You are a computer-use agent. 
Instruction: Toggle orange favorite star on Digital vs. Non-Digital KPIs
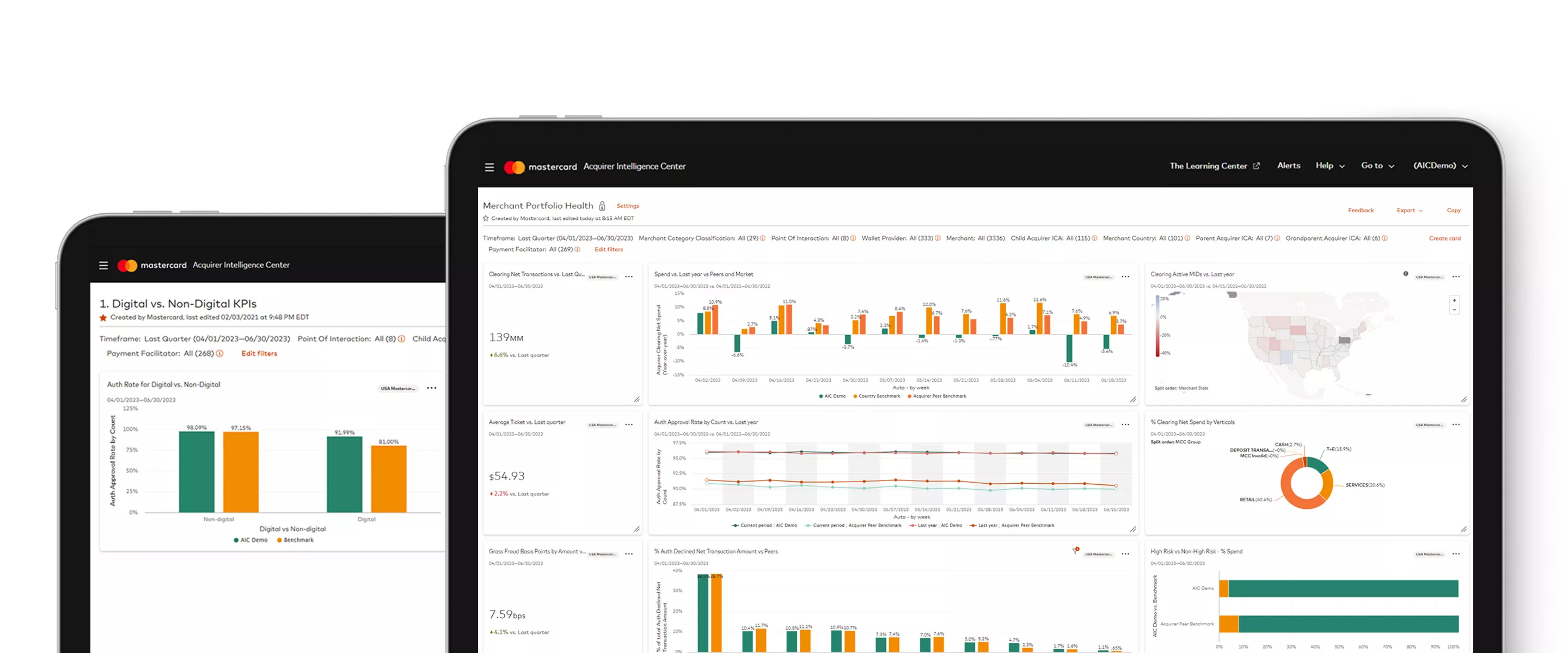103,318
